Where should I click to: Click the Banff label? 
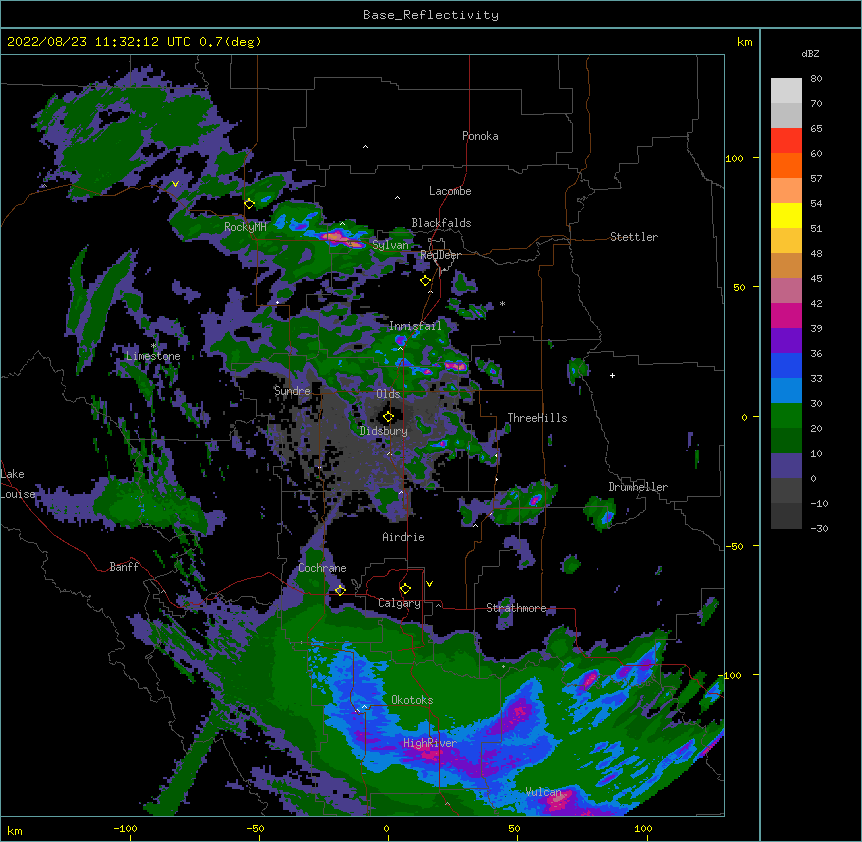[x=124, y=567]
